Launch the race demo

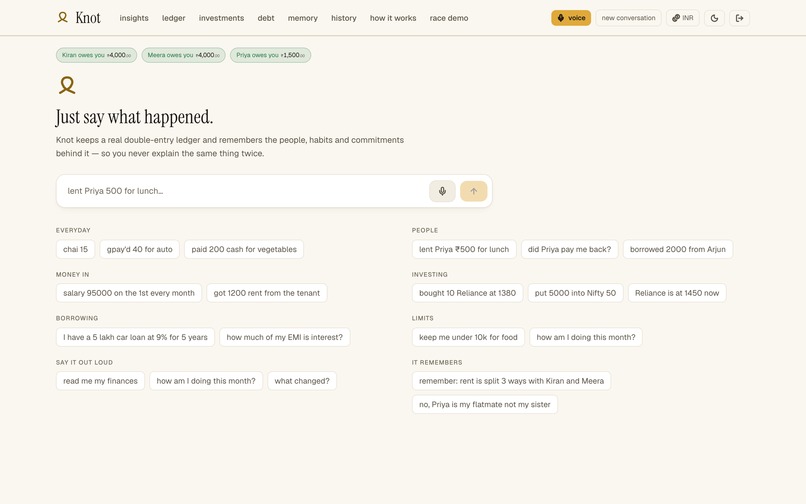pyautogui.click(x=449, y=18)
